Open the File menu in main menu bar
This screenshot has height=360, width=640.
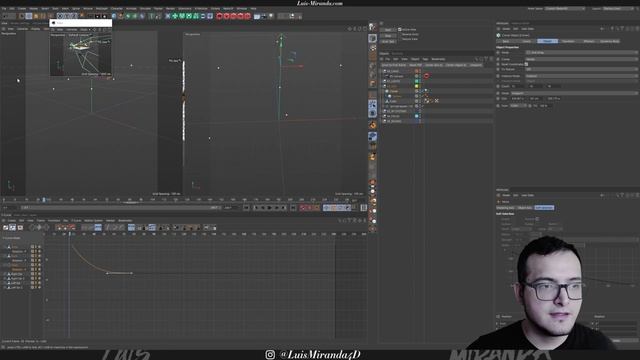tap(4, 8)
